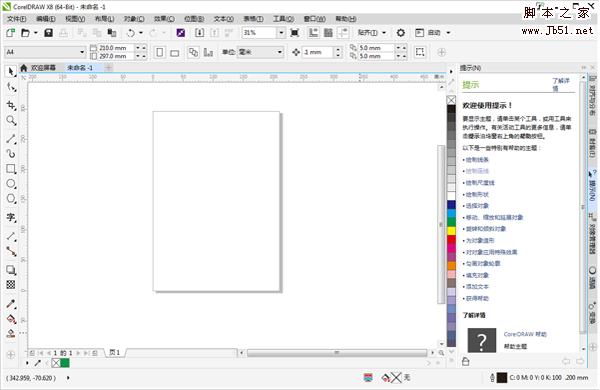Set page to portrait orientation

click(160, 52)
